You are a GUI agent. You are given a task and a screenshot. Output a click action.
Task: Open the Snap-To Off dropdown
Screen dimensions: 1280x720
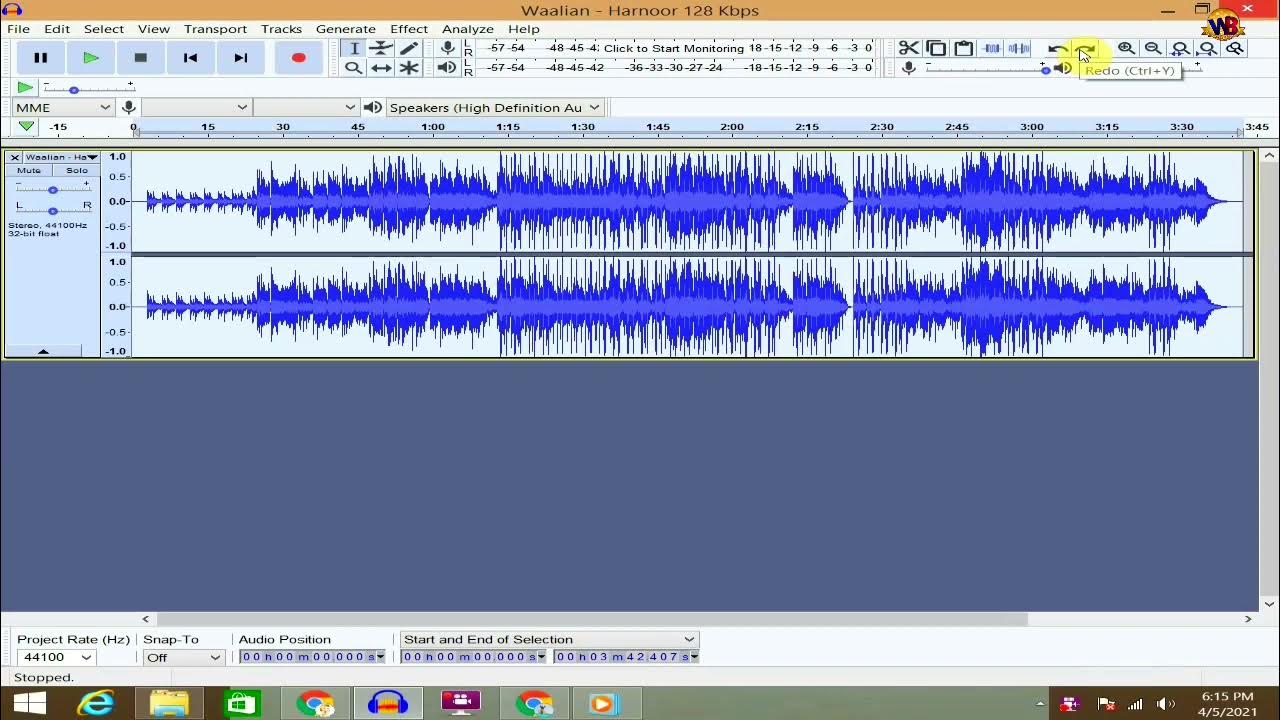[x=183, y=657]
